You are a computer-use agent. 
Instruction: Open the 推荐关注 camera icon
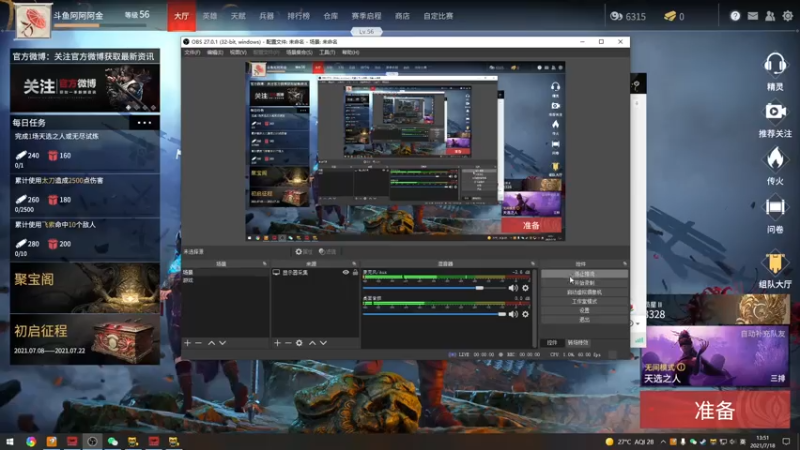tap(774, 111)
